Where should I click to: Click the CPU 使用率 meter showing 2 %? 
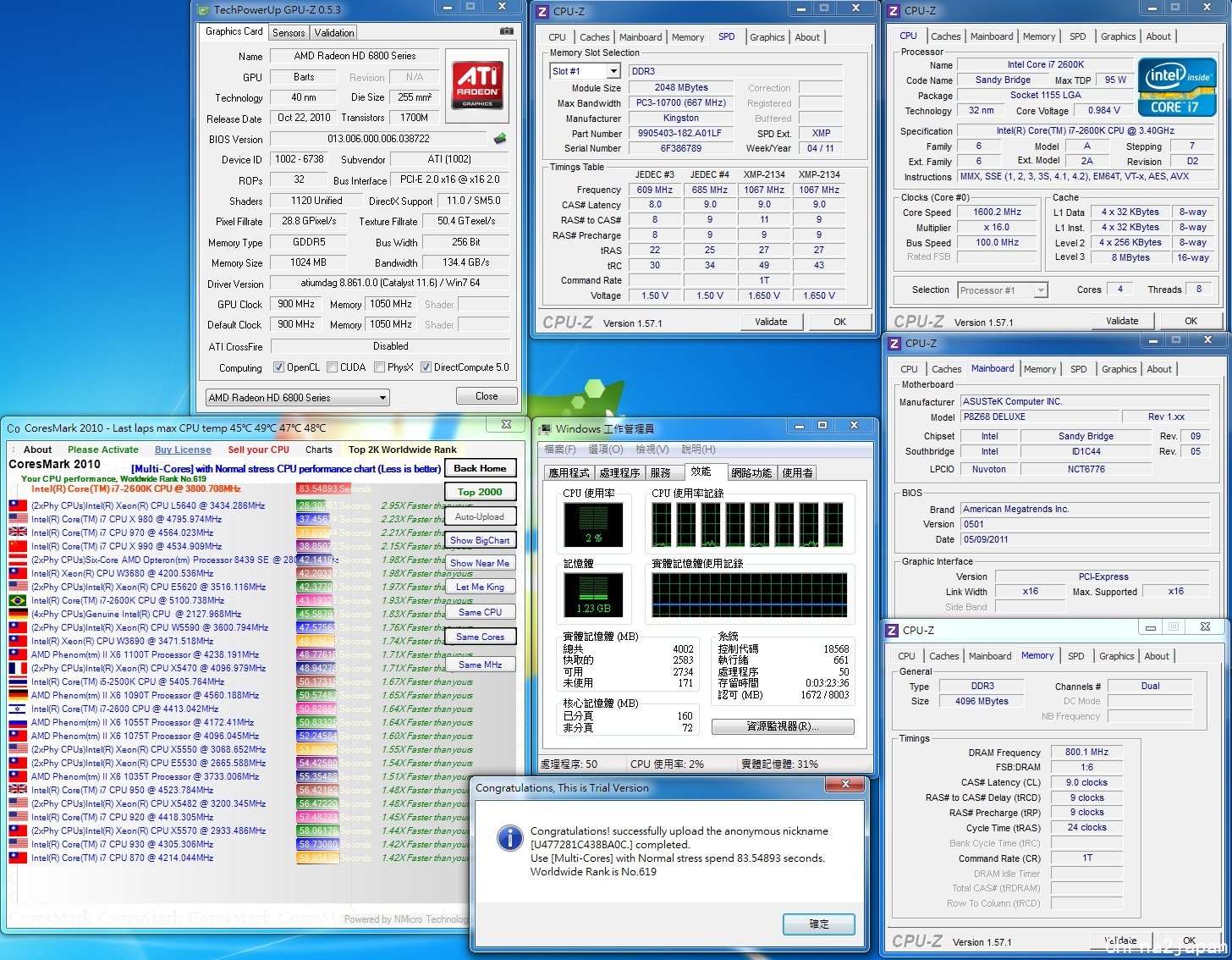(593, 524)
